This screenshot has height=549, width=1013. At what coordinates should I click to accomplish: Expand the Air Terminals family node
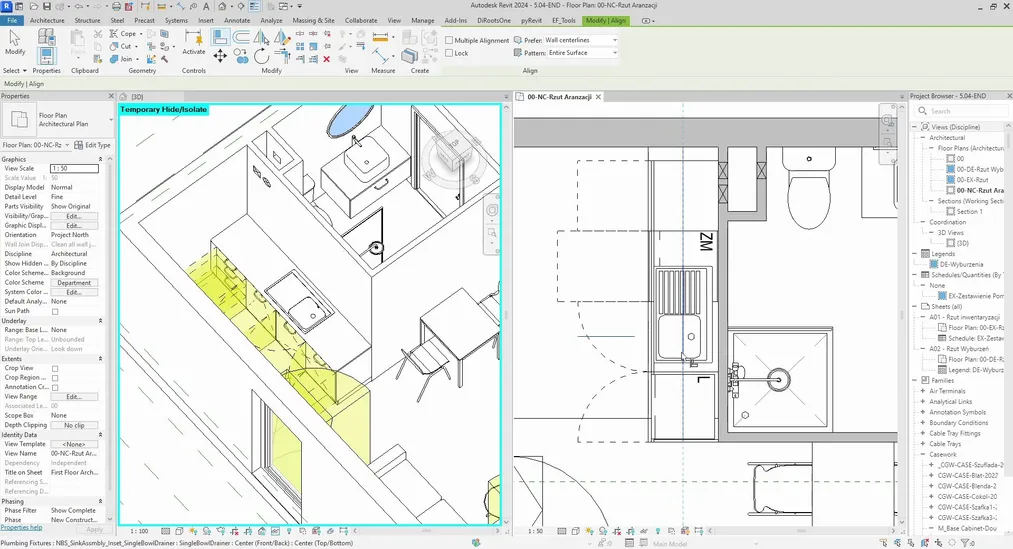(x=923, y=391)
